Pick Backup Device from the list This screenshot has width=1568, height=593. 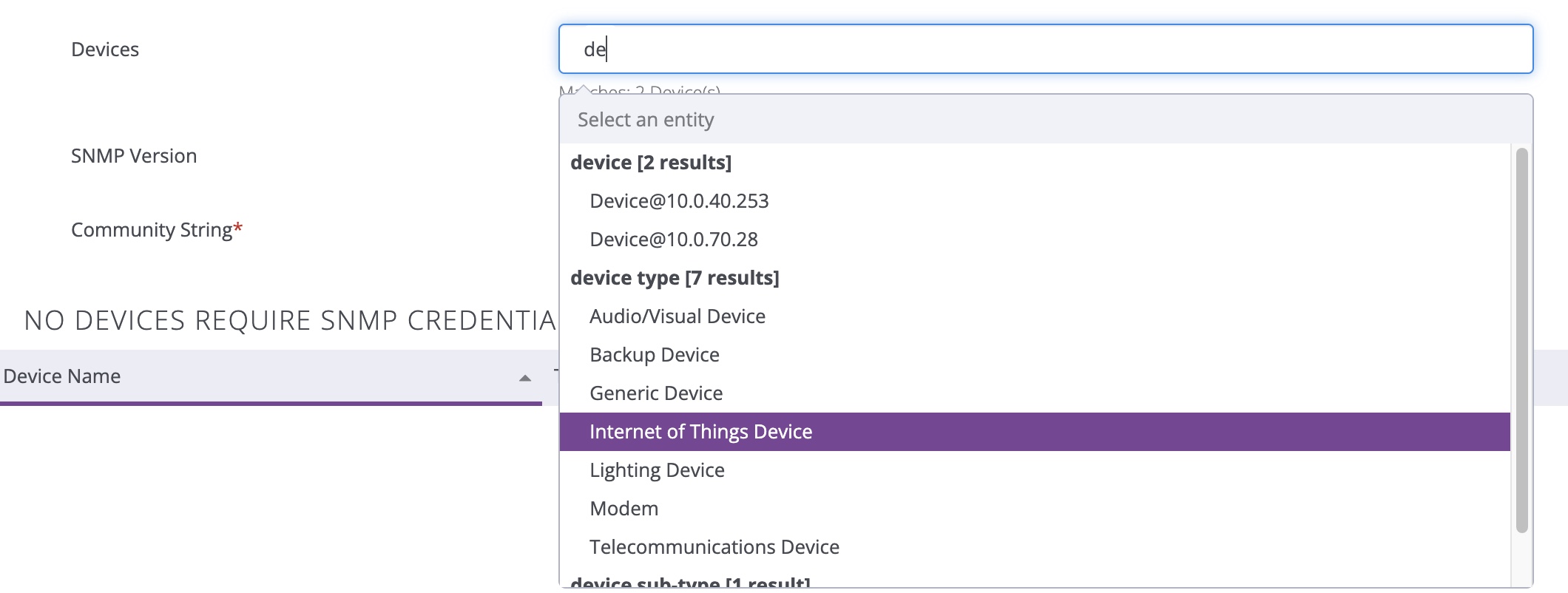[654, 355]
